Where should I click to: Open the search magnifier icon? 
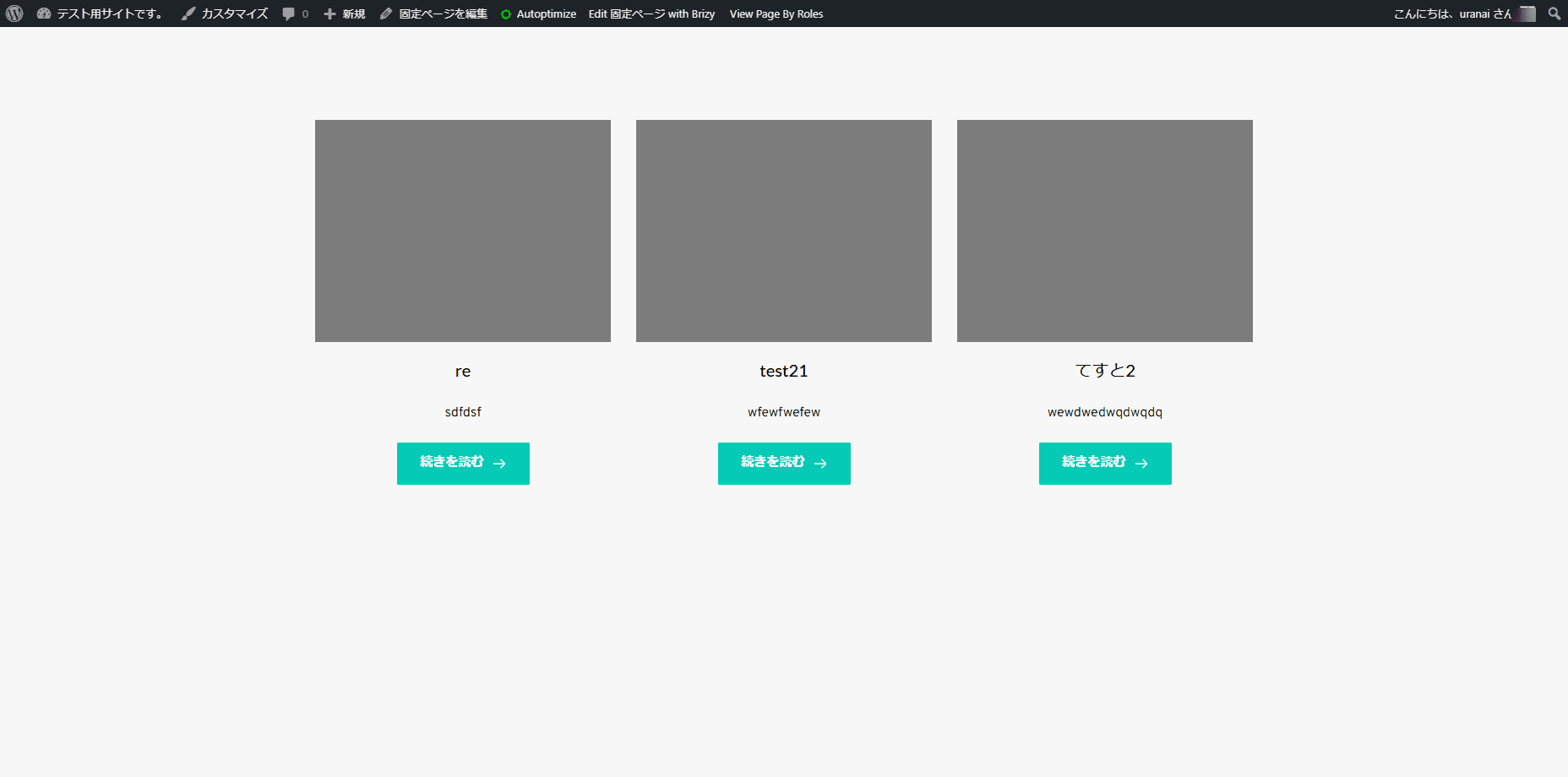1554,14
